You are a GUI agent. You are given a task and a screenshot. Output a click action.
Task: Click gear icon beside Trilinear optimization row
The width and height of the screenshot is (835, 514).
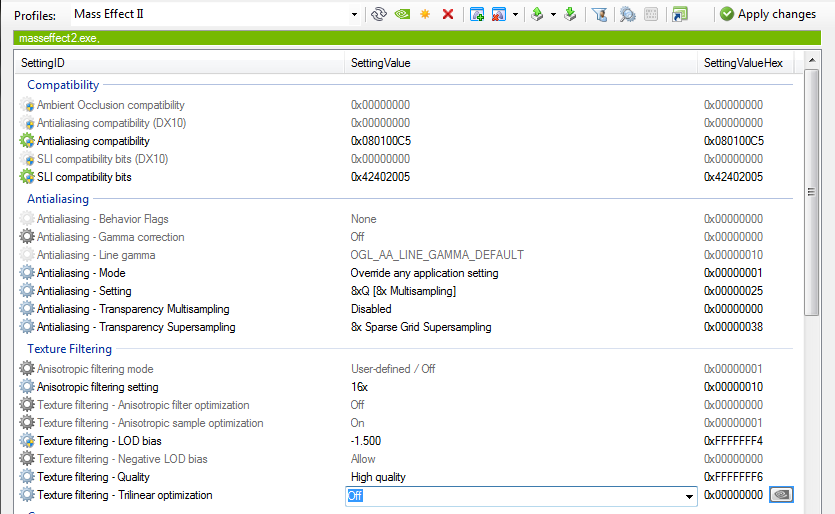[27, 495]
